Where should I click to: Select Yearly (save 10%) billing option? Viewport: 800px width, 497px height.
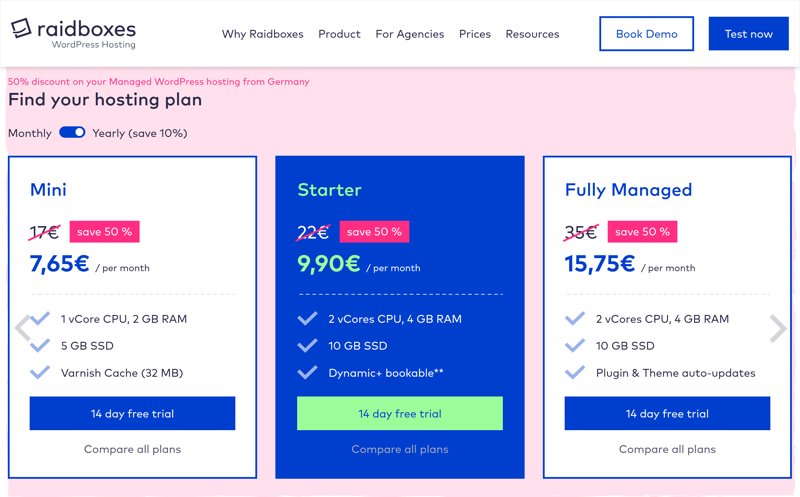[x=140, y=133]
